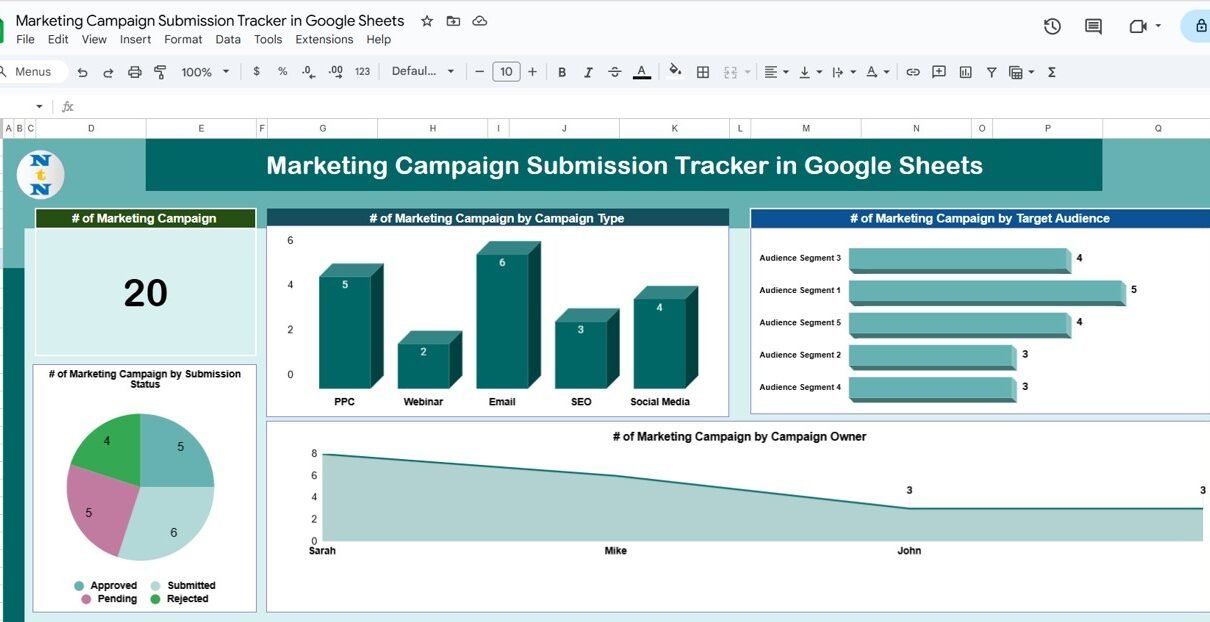Format as percent
1210x622 pixels.
click(283, 72)
